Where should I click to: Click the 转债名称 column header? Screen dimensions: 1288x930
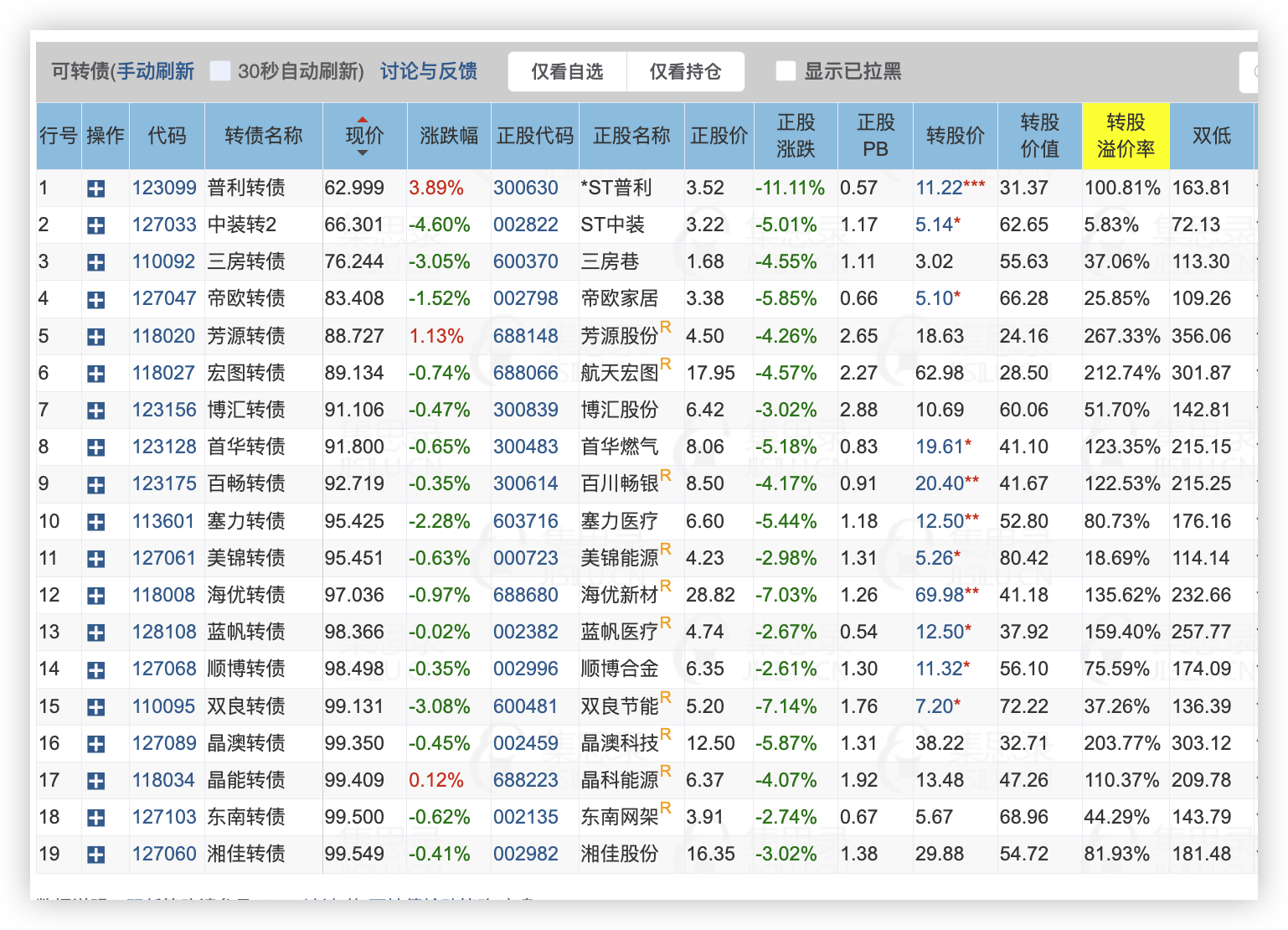[x=264, y=136]
